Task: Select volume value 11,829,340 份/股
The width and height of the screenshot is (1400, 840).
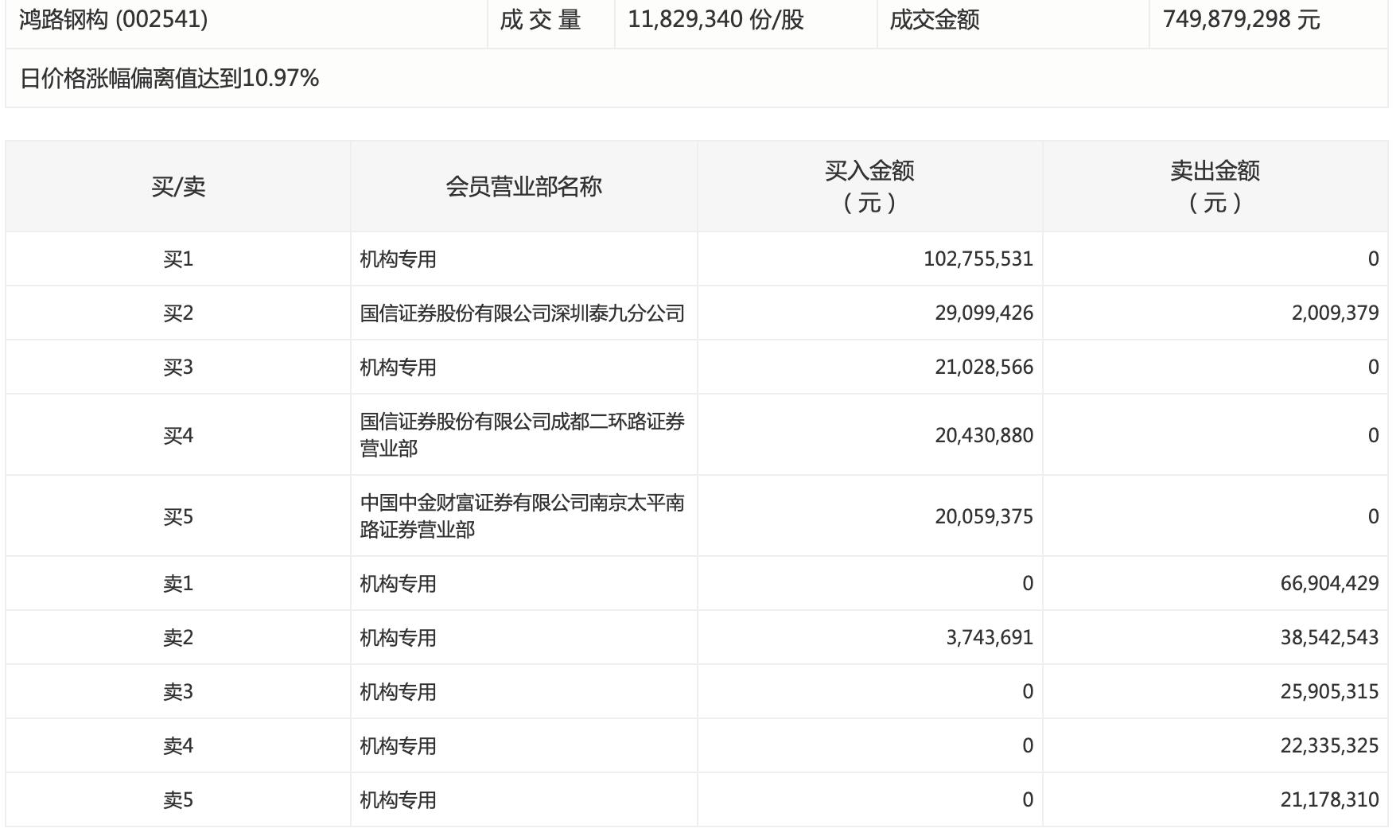Action: (x=716, y=19)
